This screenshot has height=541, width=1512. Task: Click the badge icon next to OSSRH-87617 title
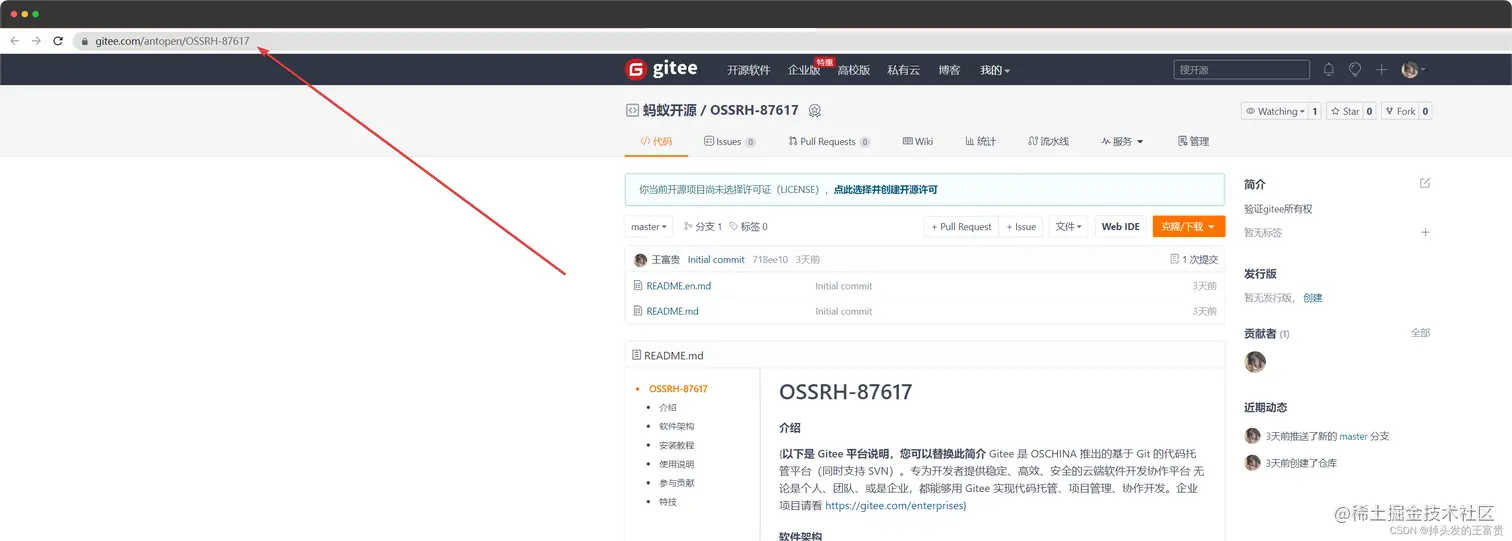click(x=815, y=110)
